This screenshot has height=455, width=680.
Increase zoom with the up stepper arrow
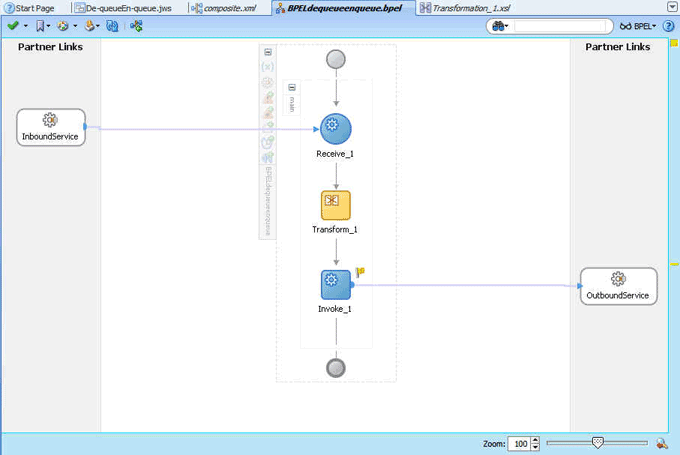point(535,440)
